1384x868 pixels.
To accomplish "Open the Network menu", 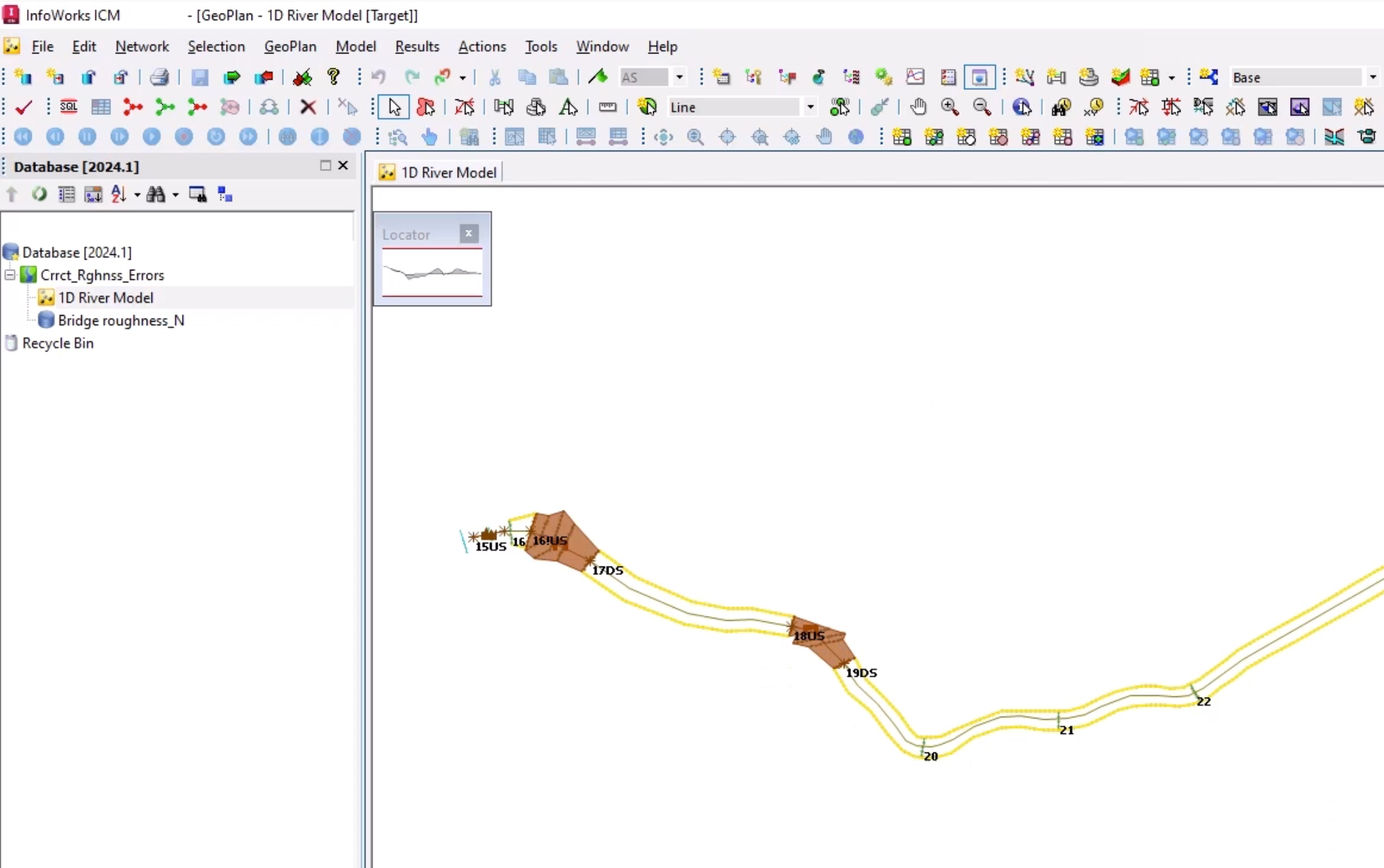I will 141,46.
